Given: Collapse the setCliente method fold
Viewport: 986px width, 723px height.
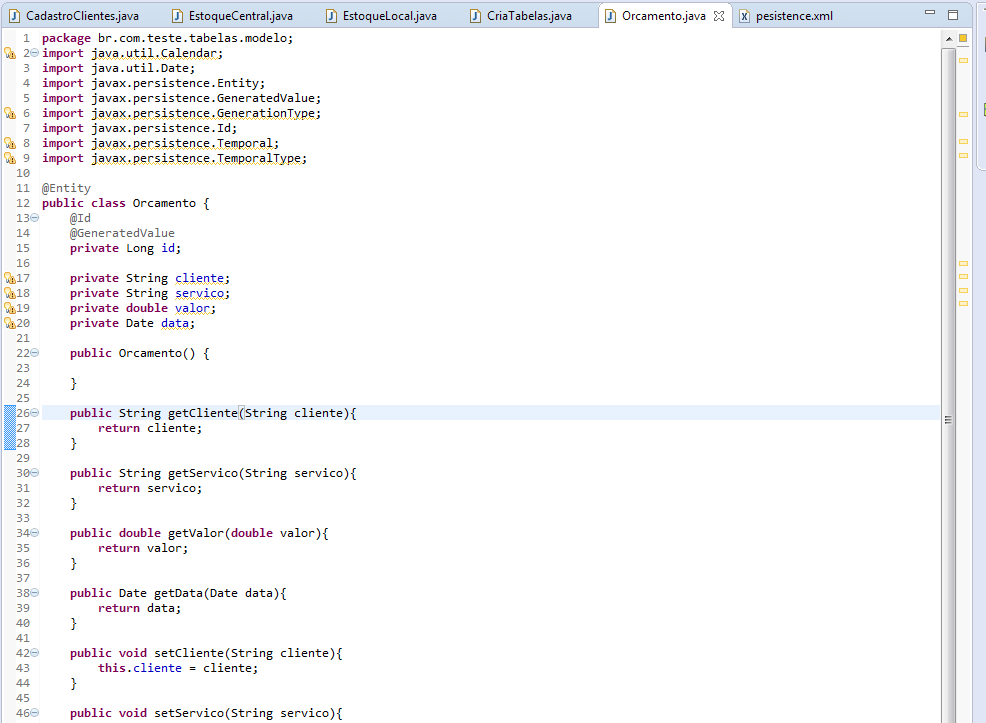Looking at the screenshot, I should 35,653.
